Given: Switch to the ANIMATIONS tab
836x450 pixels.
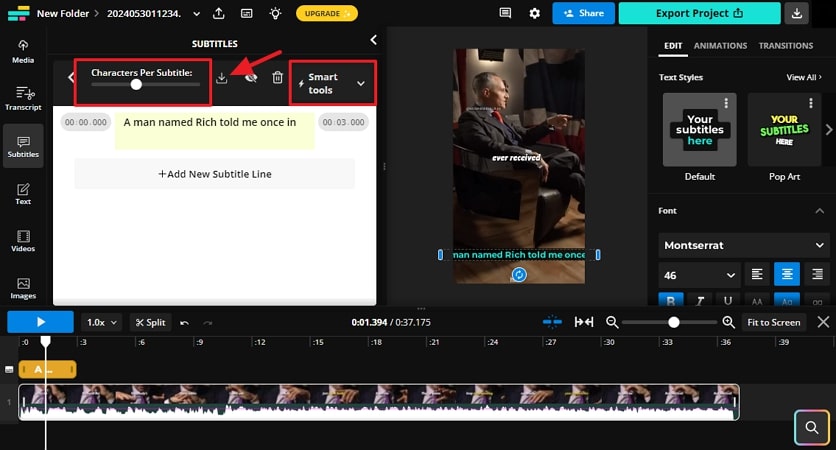Looking at the screenshot, I should pyautogui.click(x=720, y=46).
